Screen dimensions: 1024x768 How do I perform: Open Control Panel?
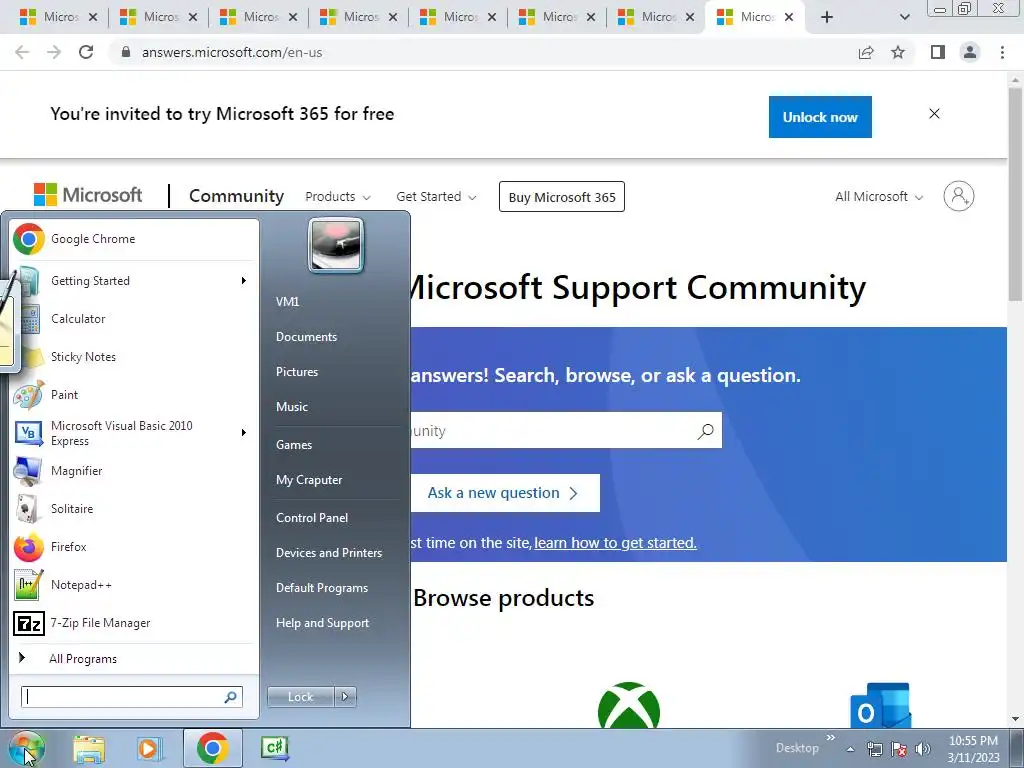point(312,518)
